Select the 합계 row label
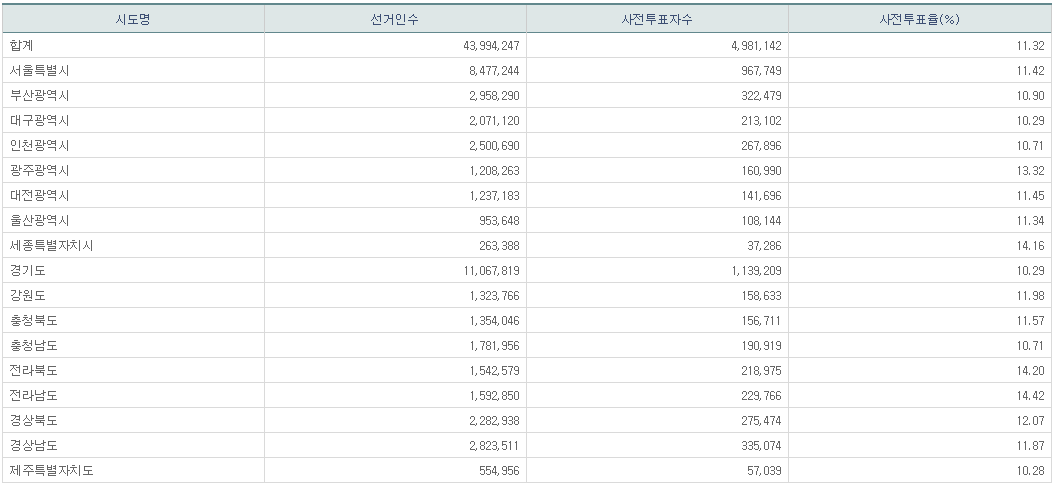 click(x=22, y=45)
